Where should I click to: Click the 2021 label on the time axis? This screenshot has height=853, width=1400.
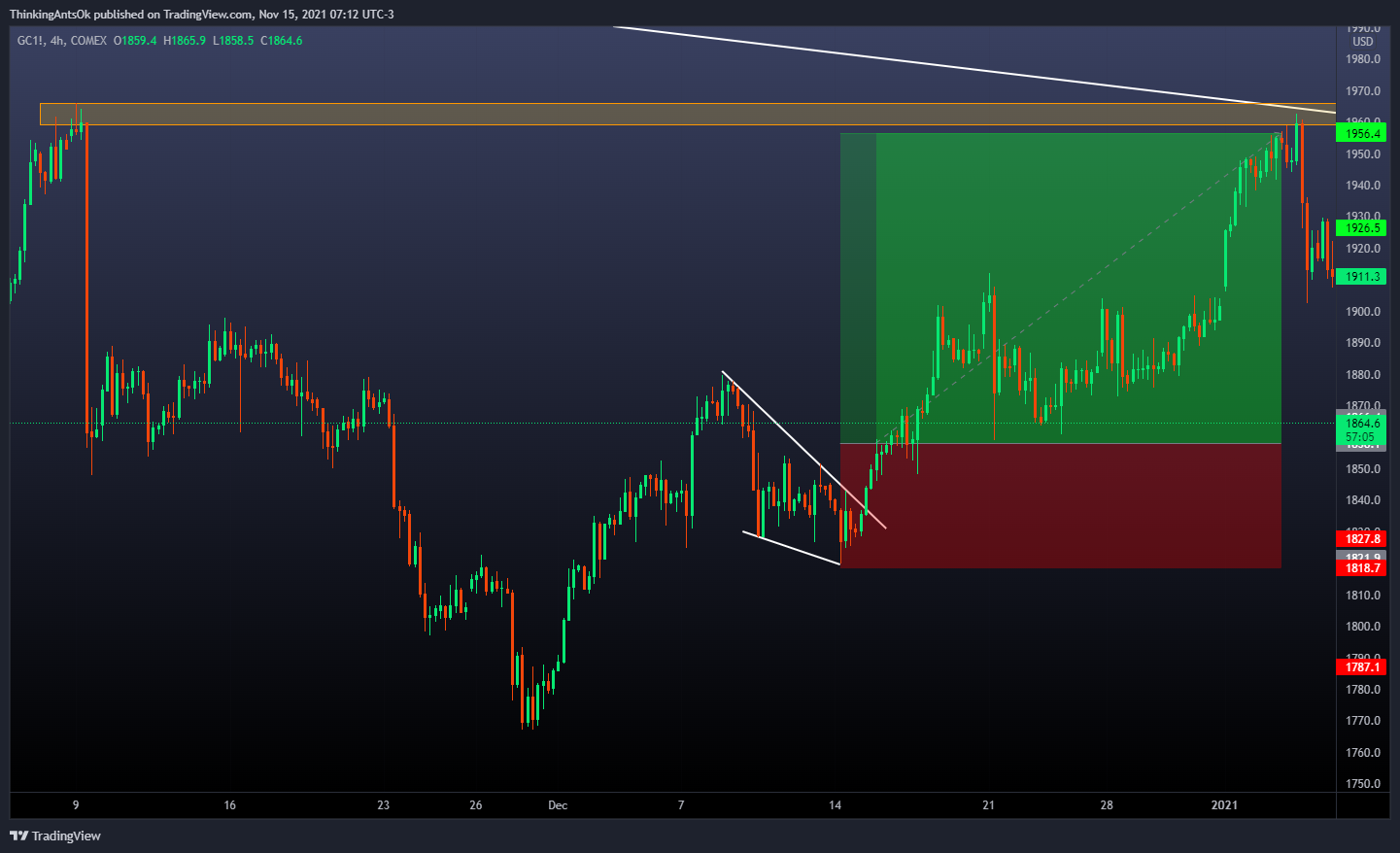(1224, 805)
